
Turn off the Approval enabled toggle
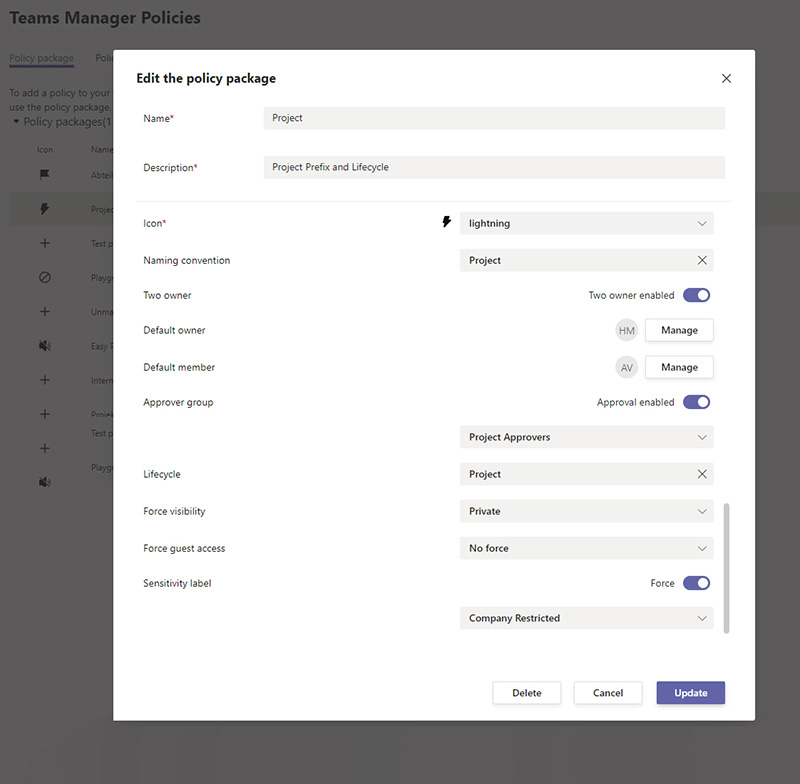click(x=696, y=402)
